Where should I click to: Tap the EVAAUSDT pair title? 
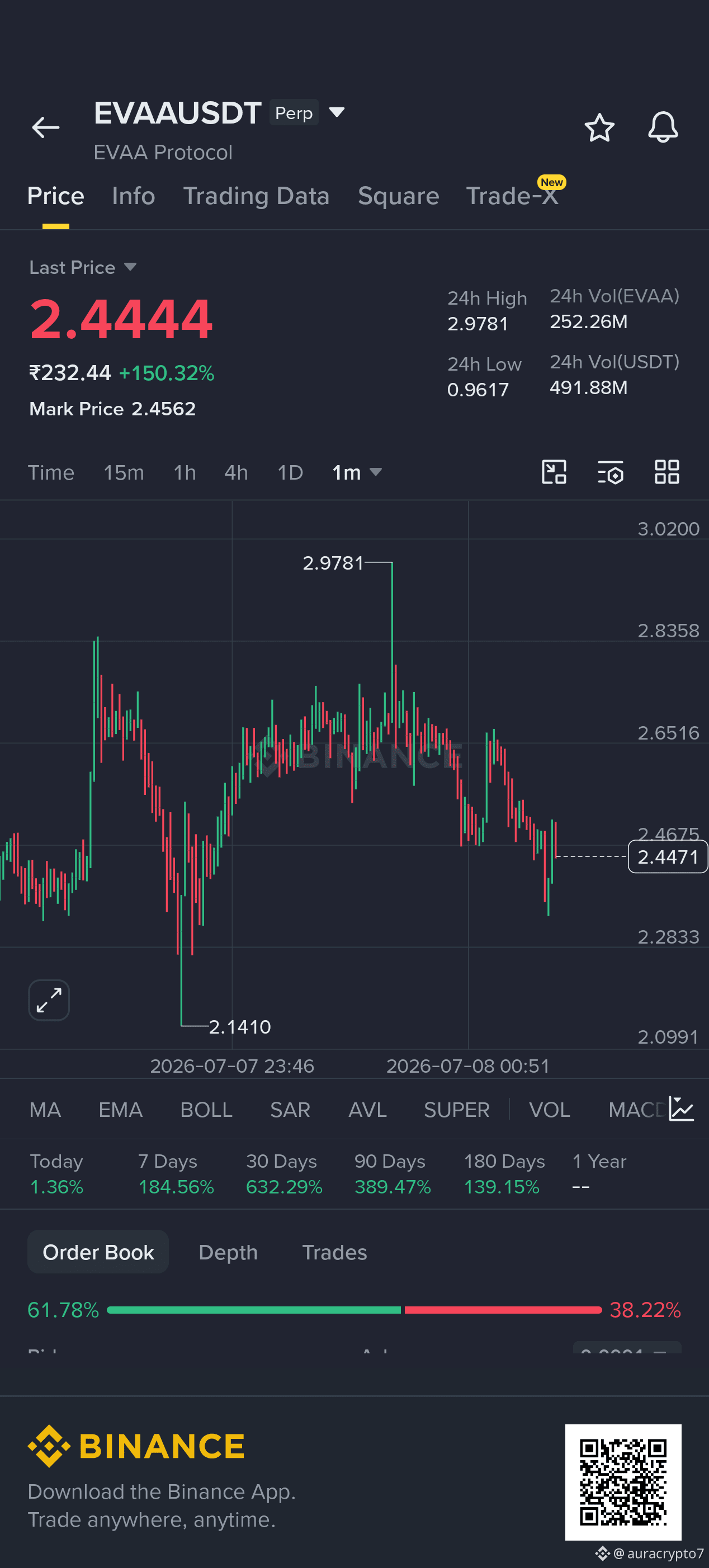coord(177,113)
